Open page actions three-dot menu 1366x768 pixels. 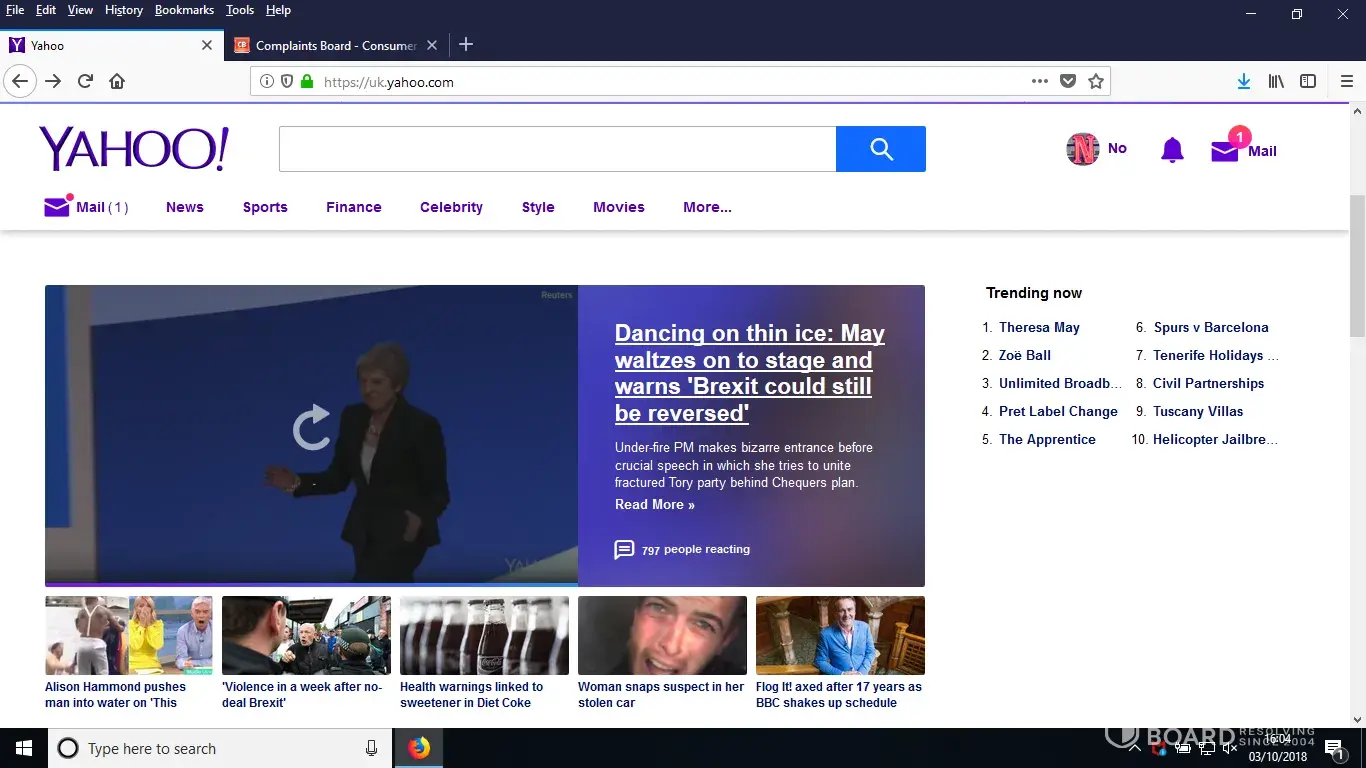pyautogui.click(x=1040, y=82)
